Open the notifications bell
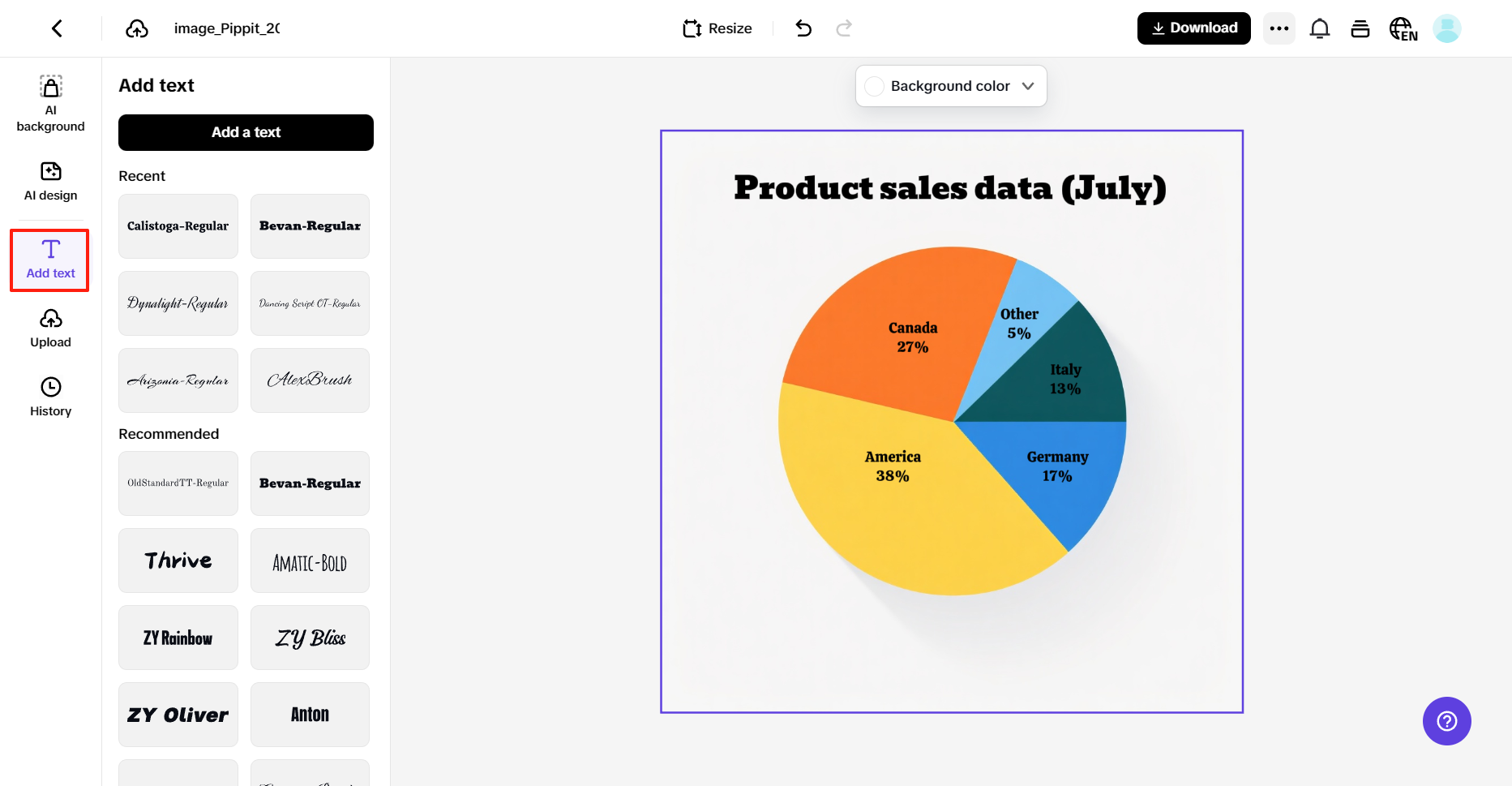Viewport: 1512px width, 786px height. [1320, 28]
